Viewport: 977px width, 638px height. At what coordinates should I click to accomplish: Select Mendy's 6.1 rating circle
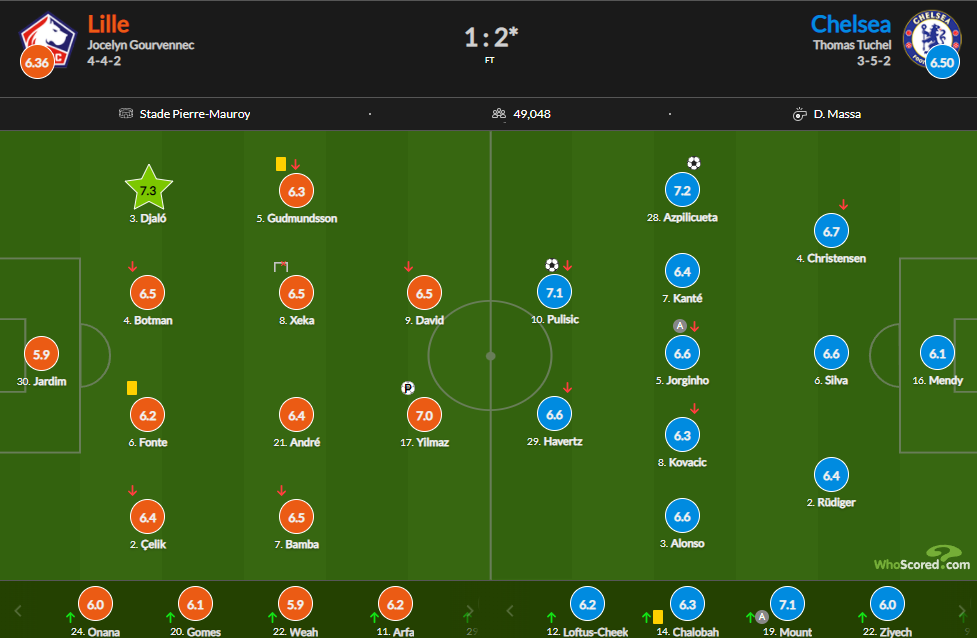point(938,354)
